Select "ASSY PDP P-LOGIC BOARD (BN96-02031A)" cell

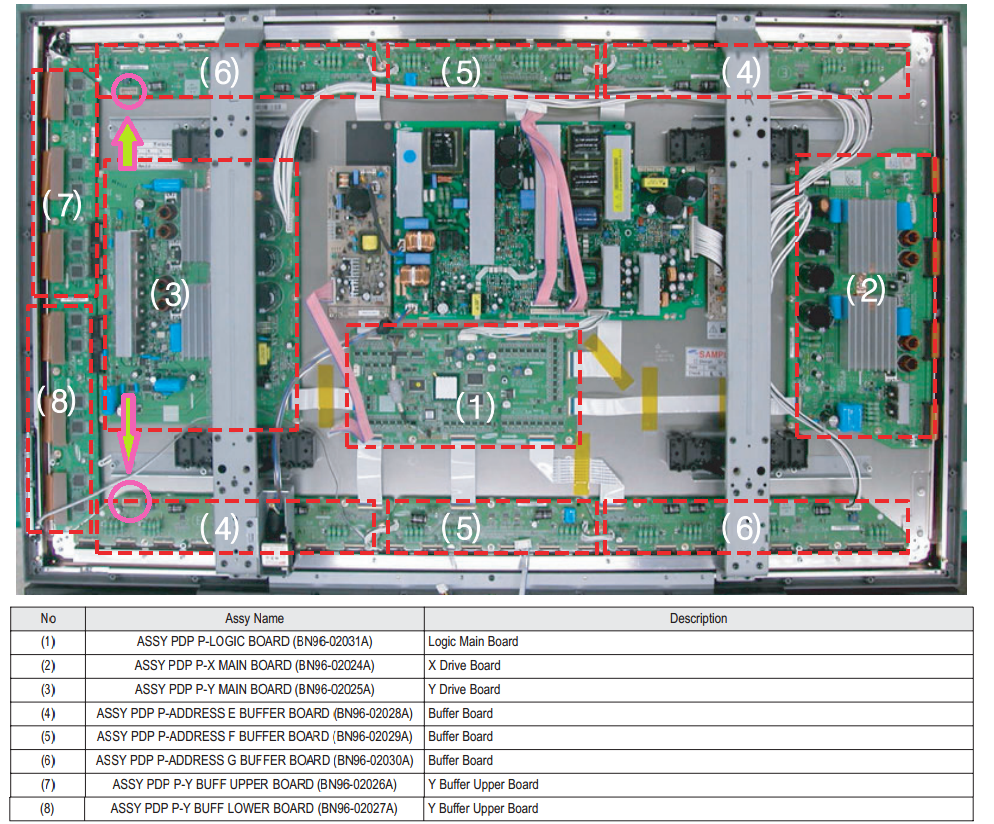pyautogui.click(x=254, y=642)
